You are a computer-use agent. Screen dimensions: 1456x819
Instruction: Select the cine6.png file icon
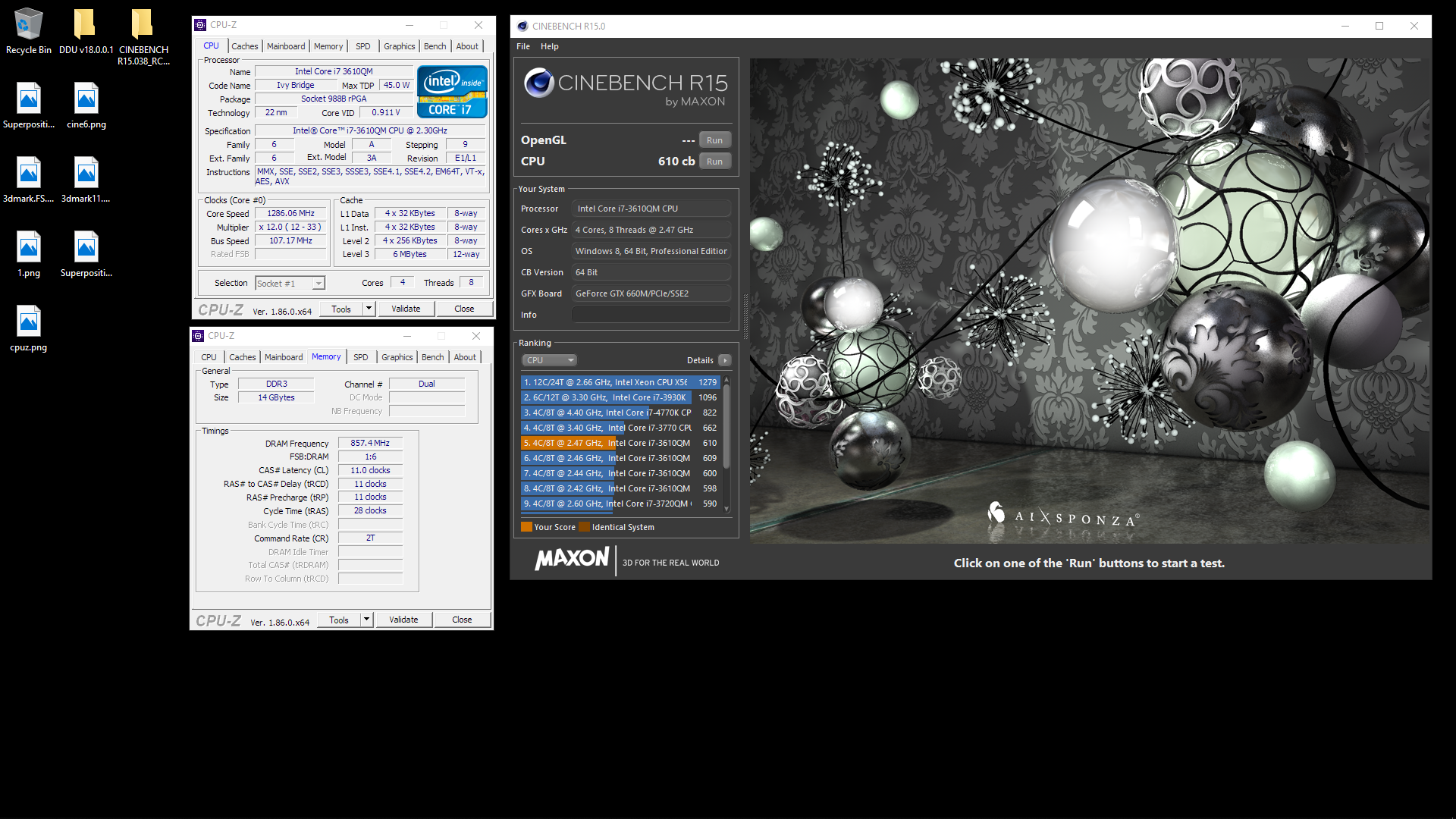[86, 105]
